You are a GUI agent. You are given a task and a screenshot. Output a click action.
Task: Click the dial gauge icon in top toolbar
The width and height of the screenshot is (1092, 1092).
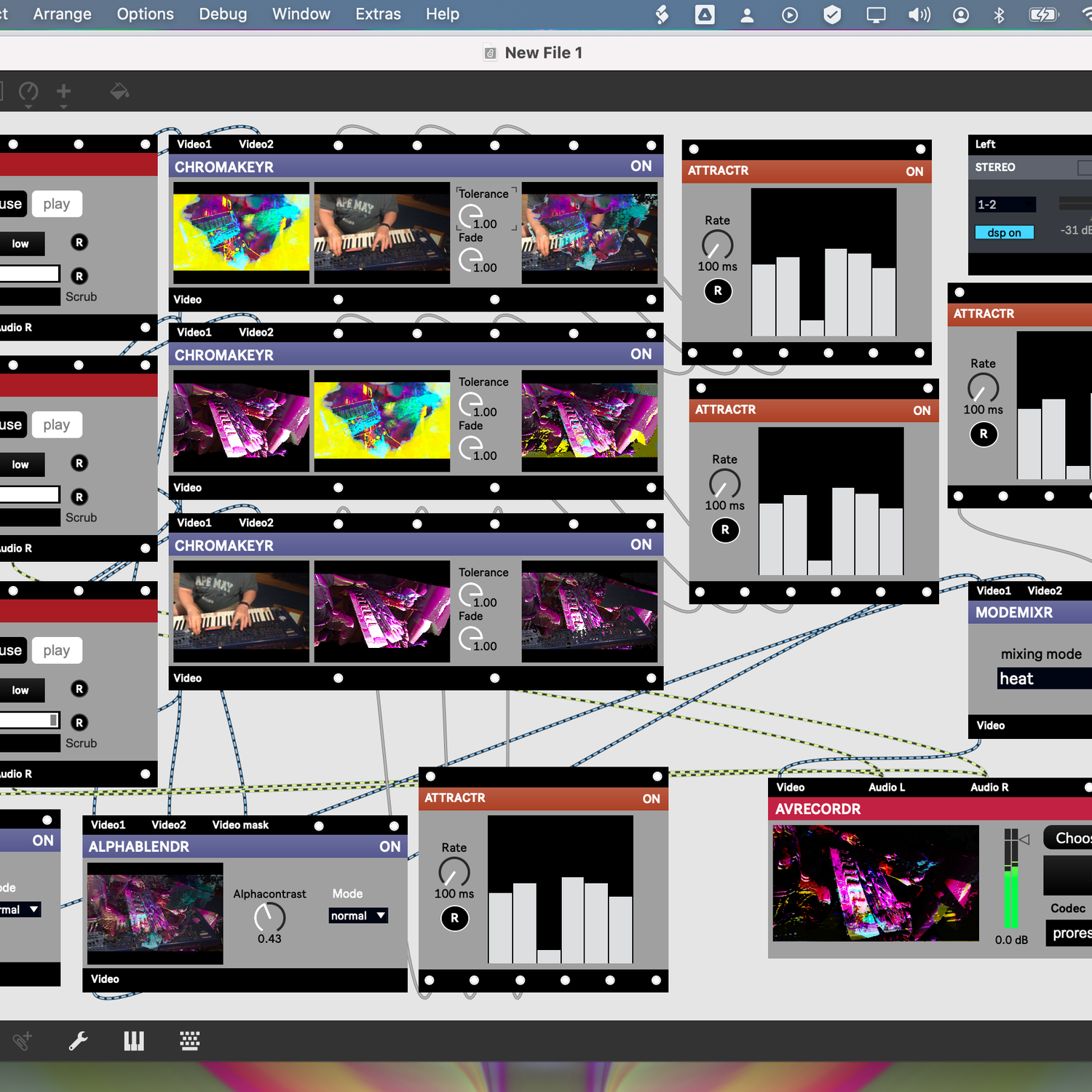28,92
